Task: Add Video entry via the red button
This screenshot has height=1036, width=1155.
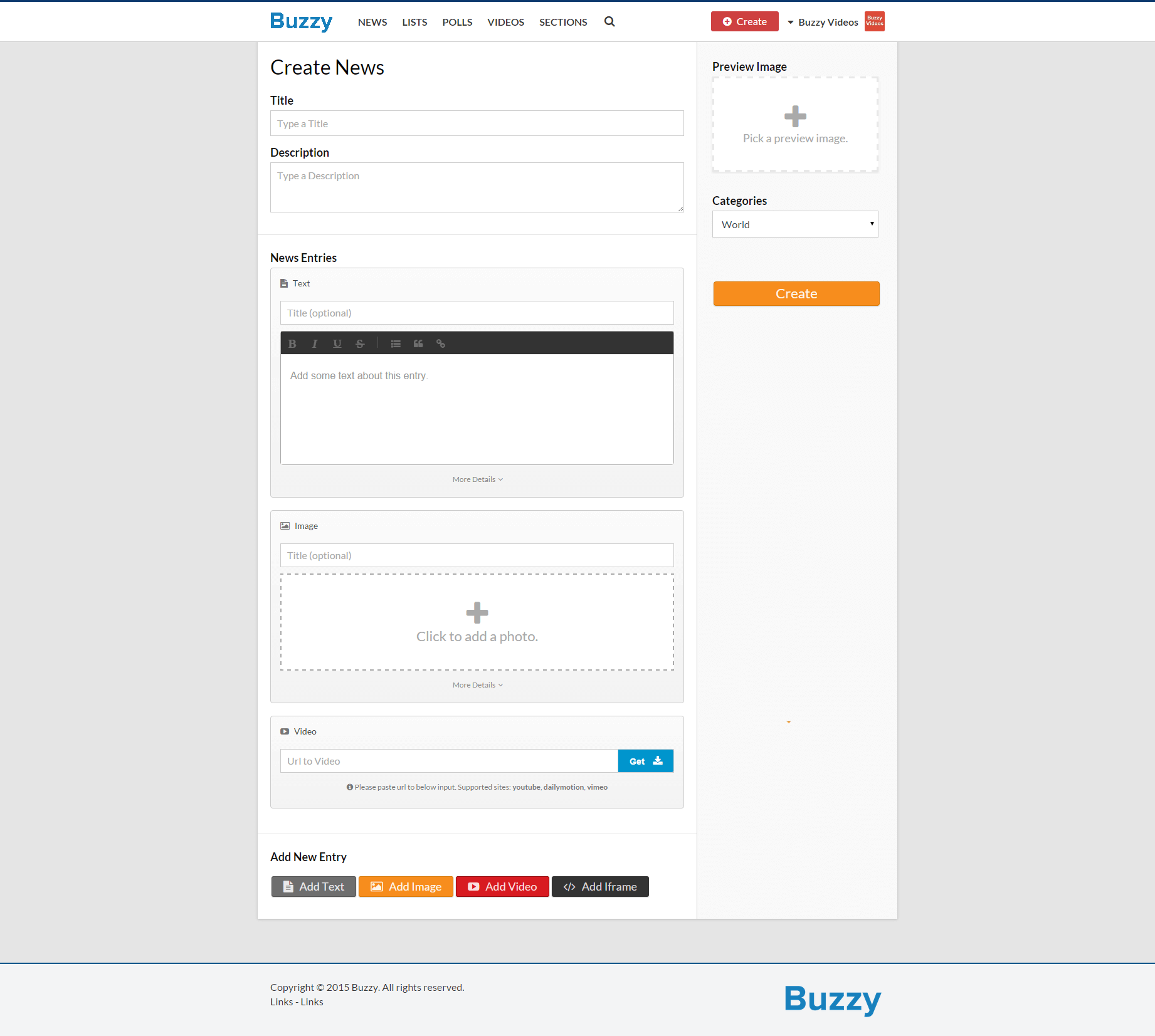Action: pos(502,886)
